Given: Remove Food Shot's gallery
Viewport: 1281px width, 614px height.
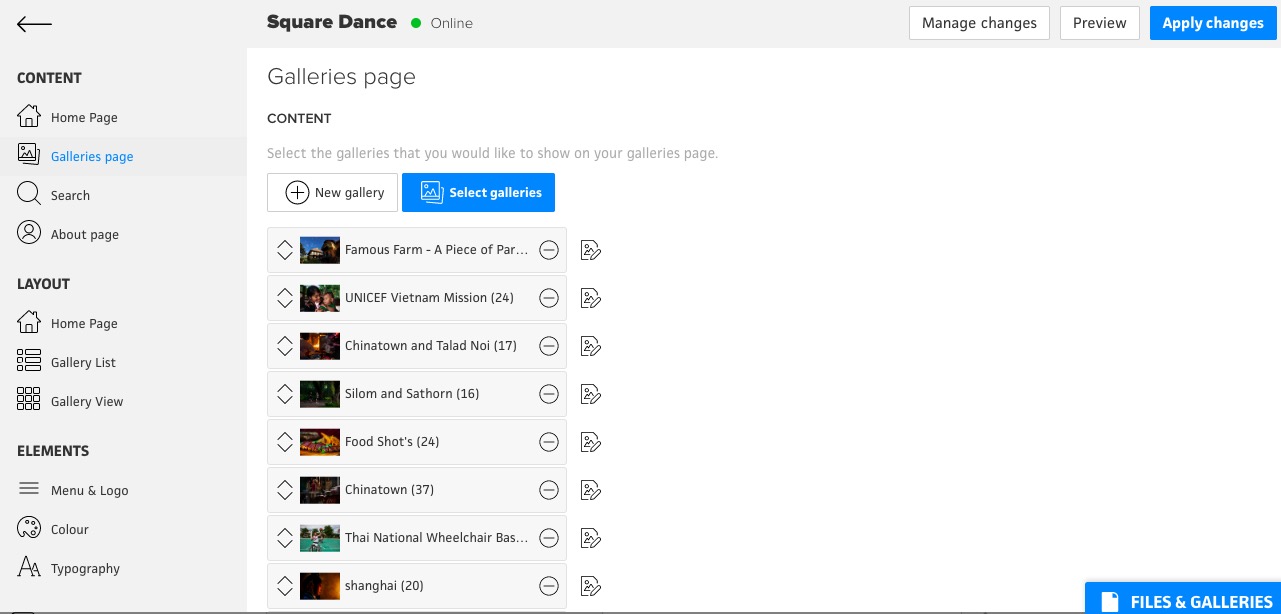Looking at the screenshot, I should [x=549, y=442].
